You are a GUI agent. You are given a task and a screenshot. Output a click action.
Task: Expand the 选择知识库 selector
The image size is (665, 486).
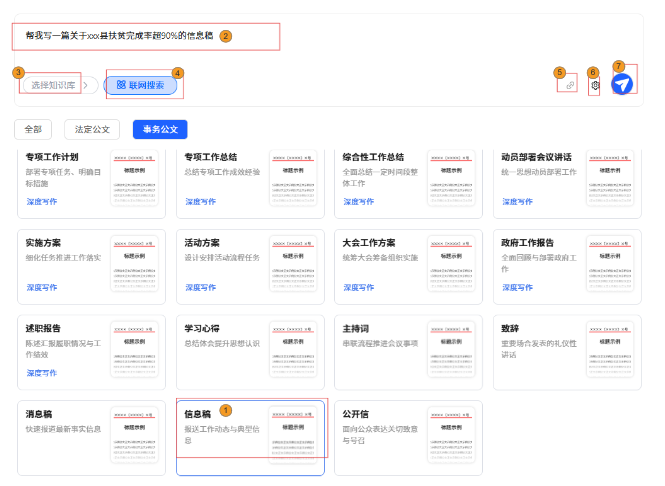click(52, 85)
